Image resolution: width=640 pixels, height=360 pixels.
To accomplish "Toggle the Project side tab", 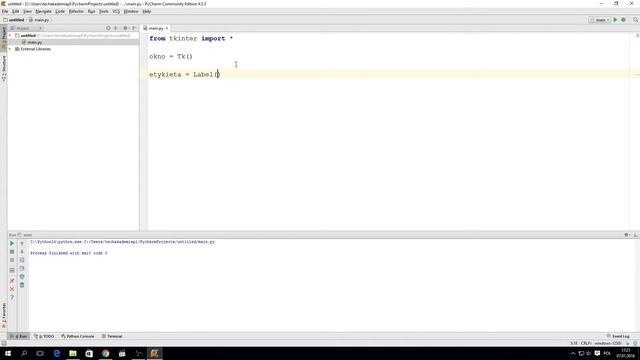I will coord(4,38).
